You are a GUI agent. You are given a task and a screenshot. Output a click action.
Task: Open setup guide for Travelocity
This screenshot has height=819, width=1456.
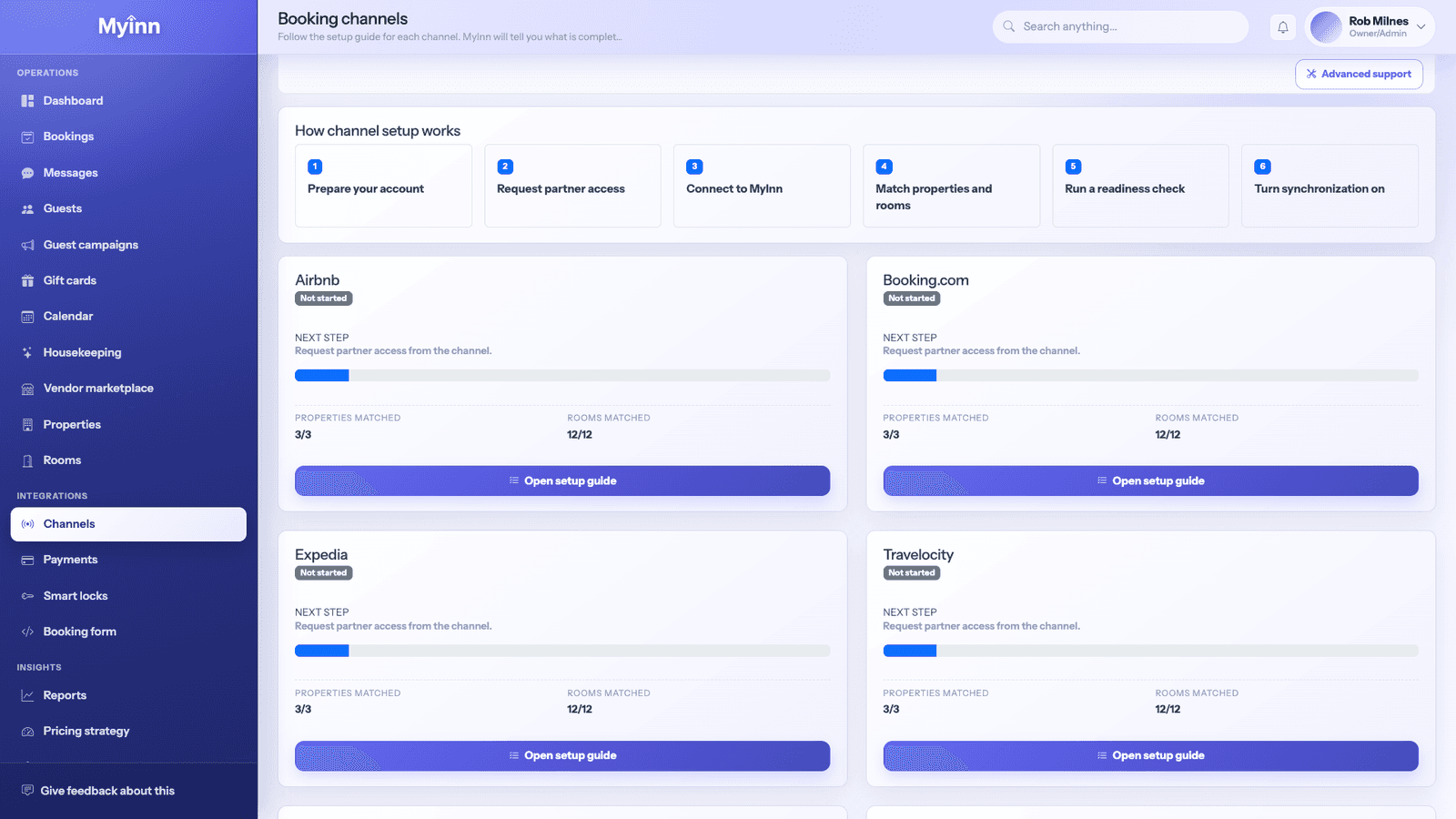(x=1150, y=755)
